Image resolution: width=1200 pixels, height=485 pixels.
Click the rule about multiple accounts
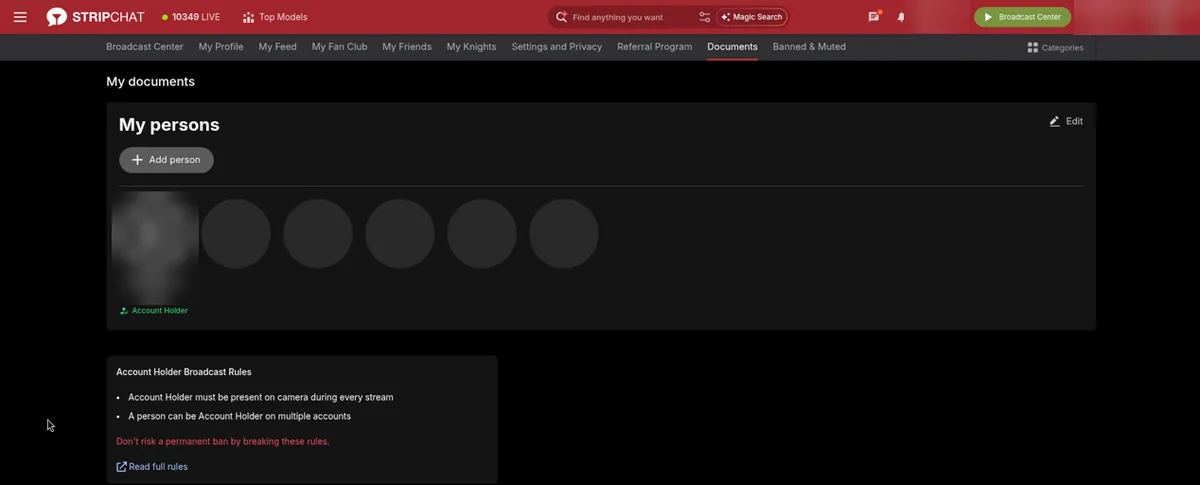[x=239, y=416]
